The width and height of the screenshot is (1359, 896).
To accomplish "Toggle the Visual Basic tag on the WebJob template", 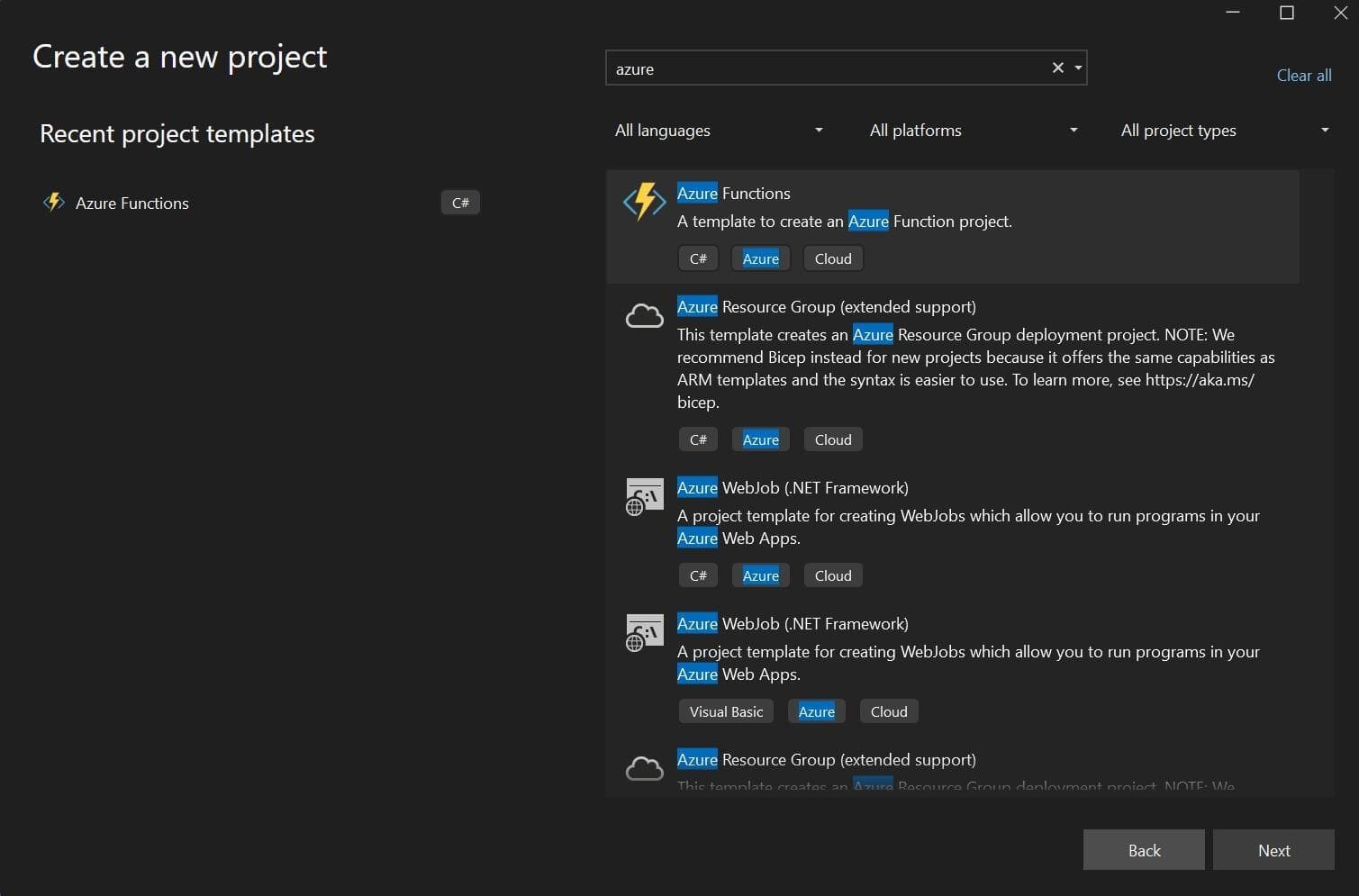I will [725, 710].
